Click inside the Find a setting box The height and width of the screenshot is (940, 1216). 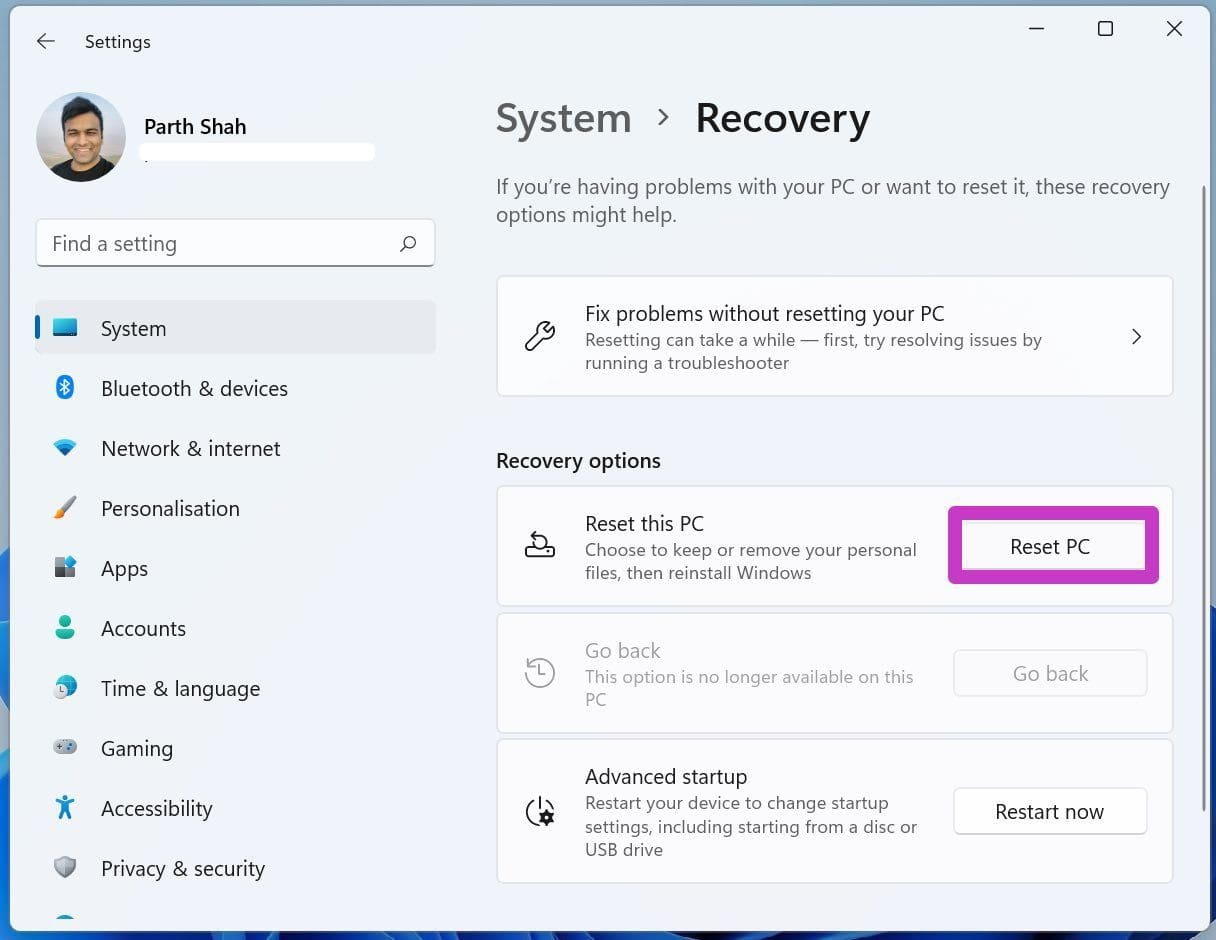pos(200,243)
